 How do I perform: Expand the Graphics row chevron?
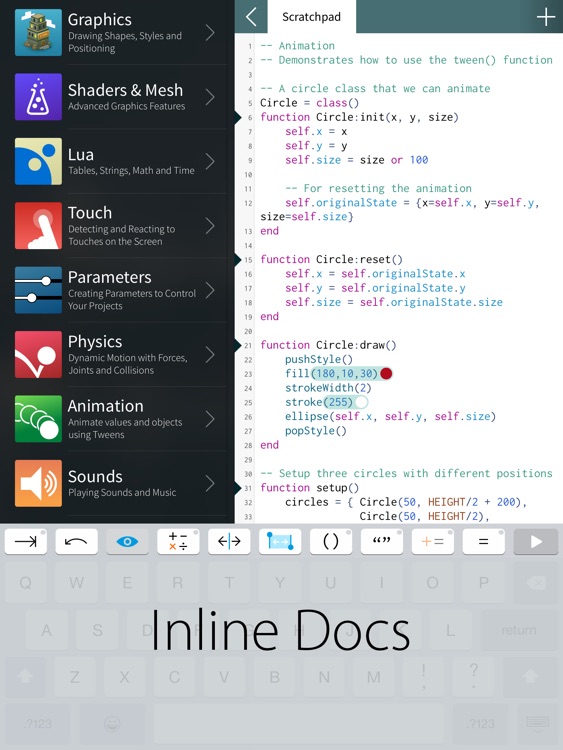tap(210, 33)
